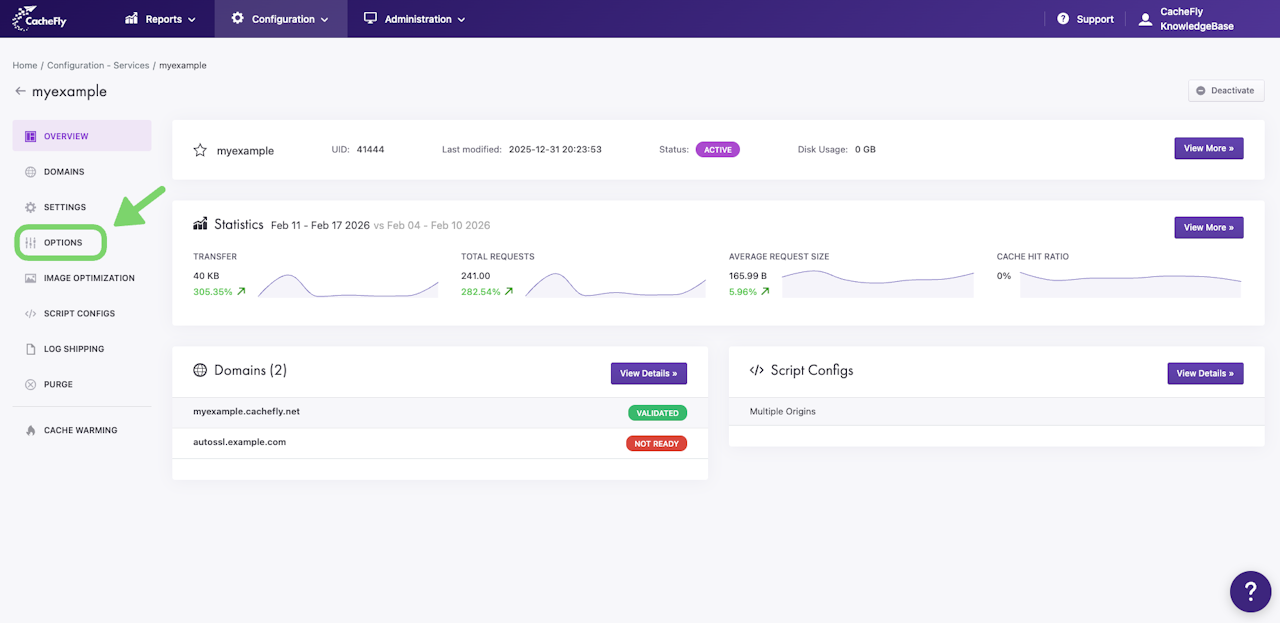This screenshot has height=623, width=1280.
Task: Open the Script Configs sidebar item
Action: [82, 314]
